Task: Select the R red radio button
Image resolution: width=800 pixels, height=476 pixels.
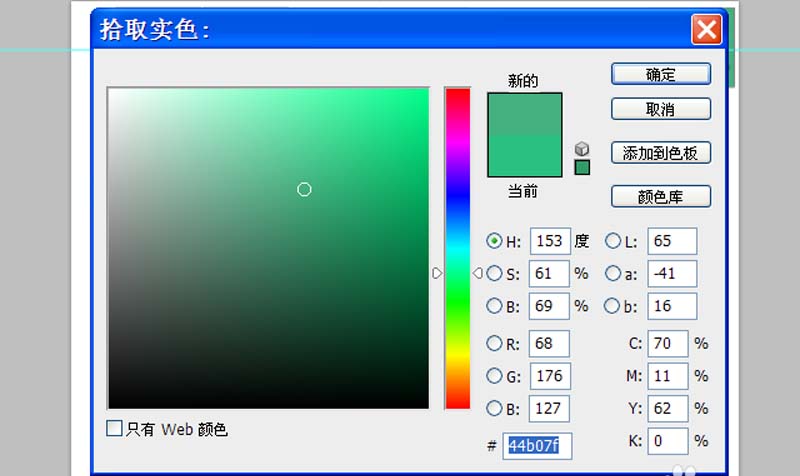Action: [494, 343]
